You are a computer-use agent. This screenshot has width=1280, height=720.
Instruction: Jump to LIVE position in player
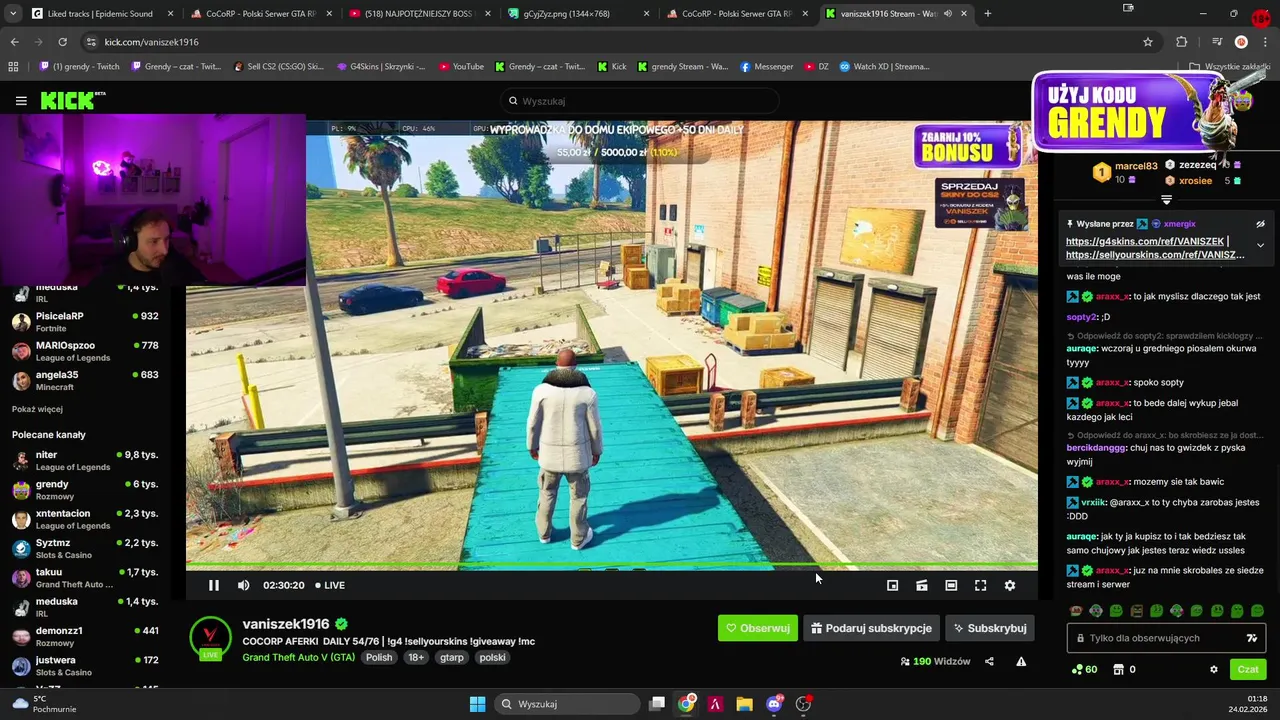click(x=330, y=585)
